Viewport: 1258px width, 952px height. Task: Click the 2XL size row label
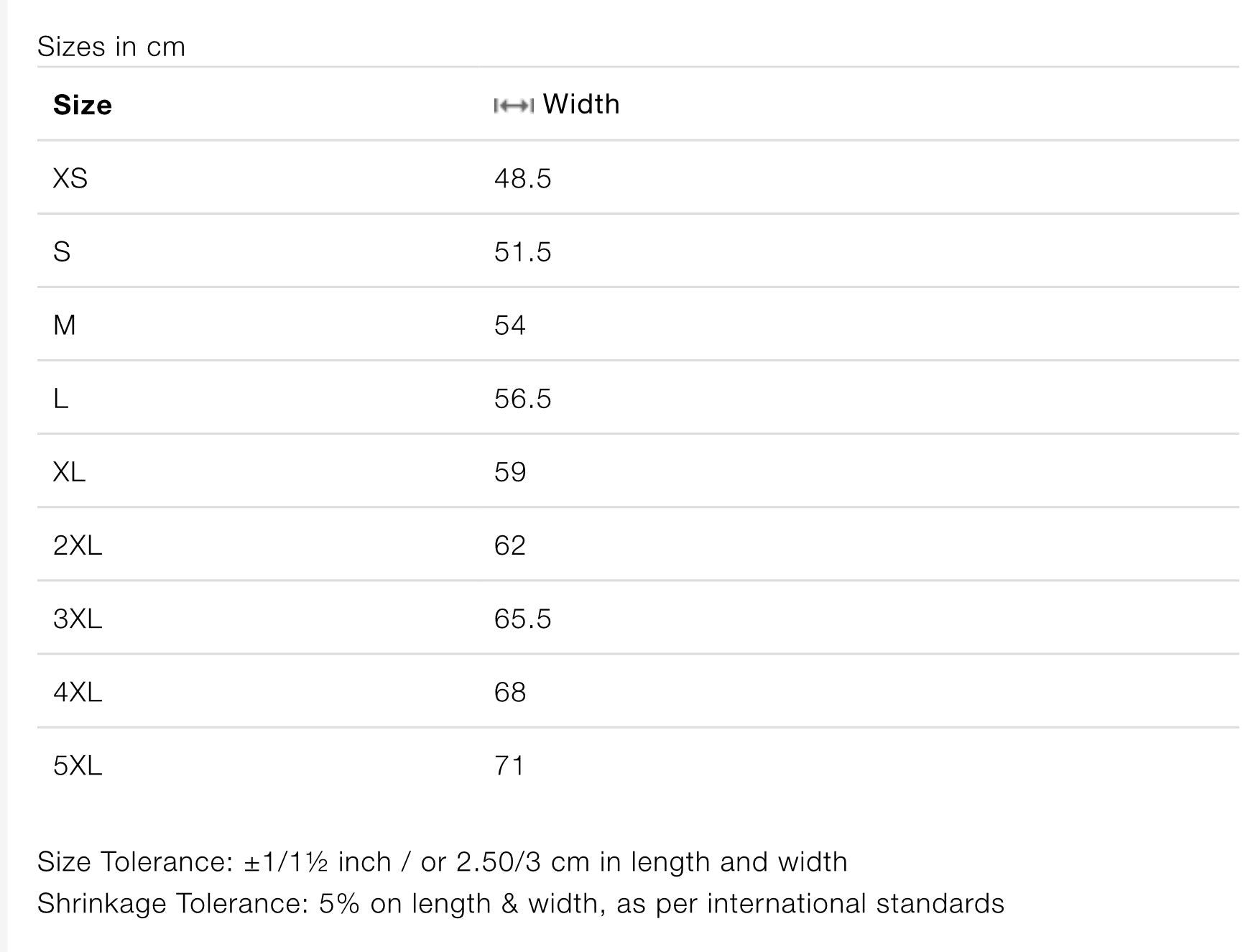coord(78,546)
